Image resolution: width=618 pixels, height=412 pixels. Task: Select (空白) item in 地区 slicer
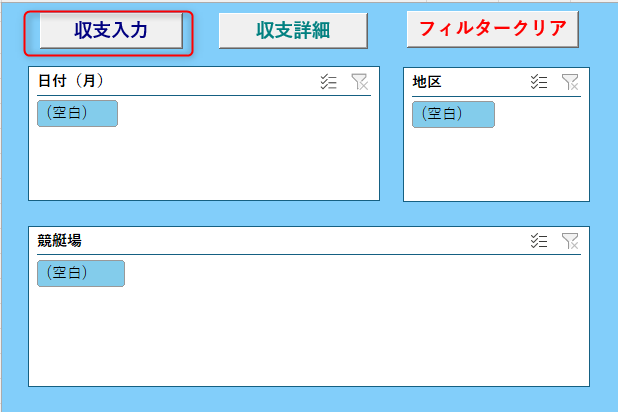453,114
